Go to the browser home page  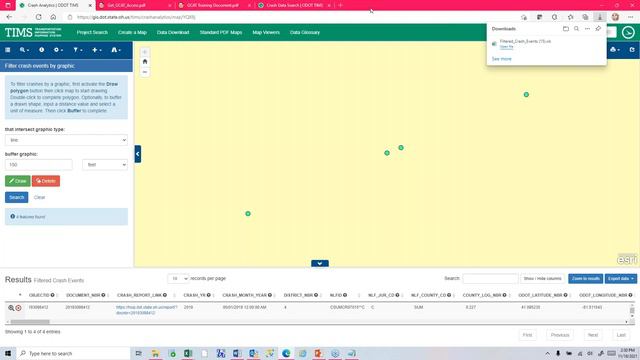pos(53,17)
